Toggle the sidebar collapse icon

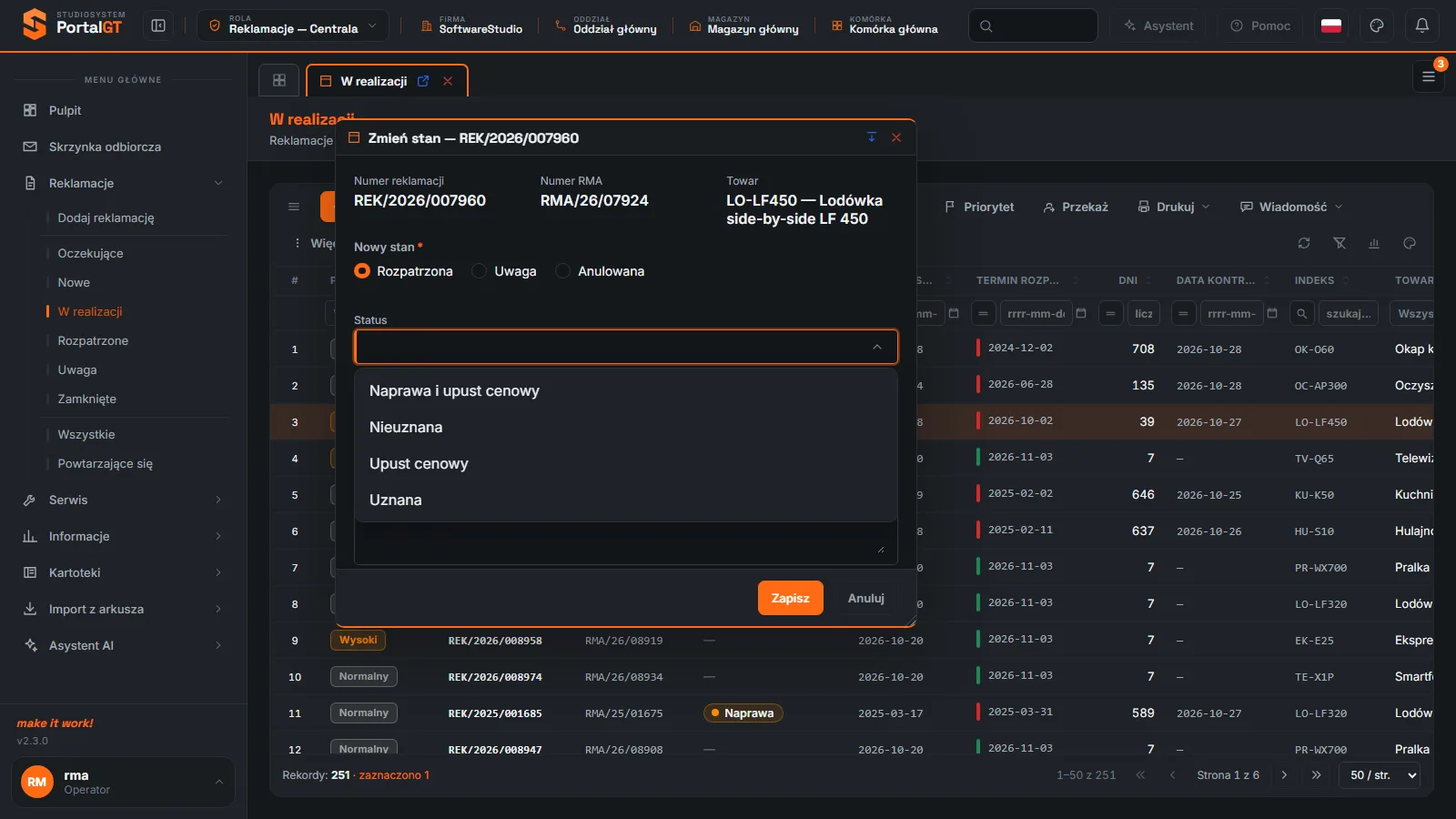158,25
